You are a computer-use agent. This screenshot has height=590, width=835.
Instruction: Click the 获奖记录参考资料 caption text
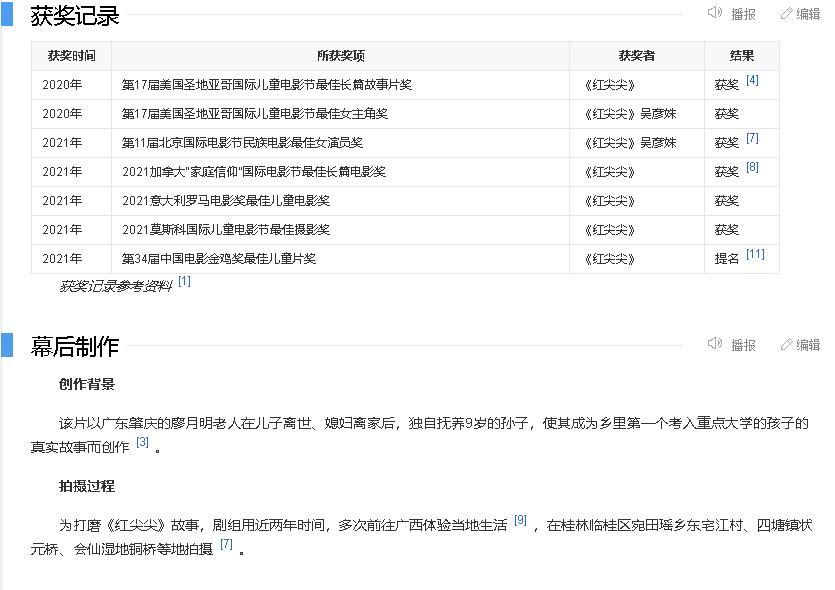[x=116, y=286]
